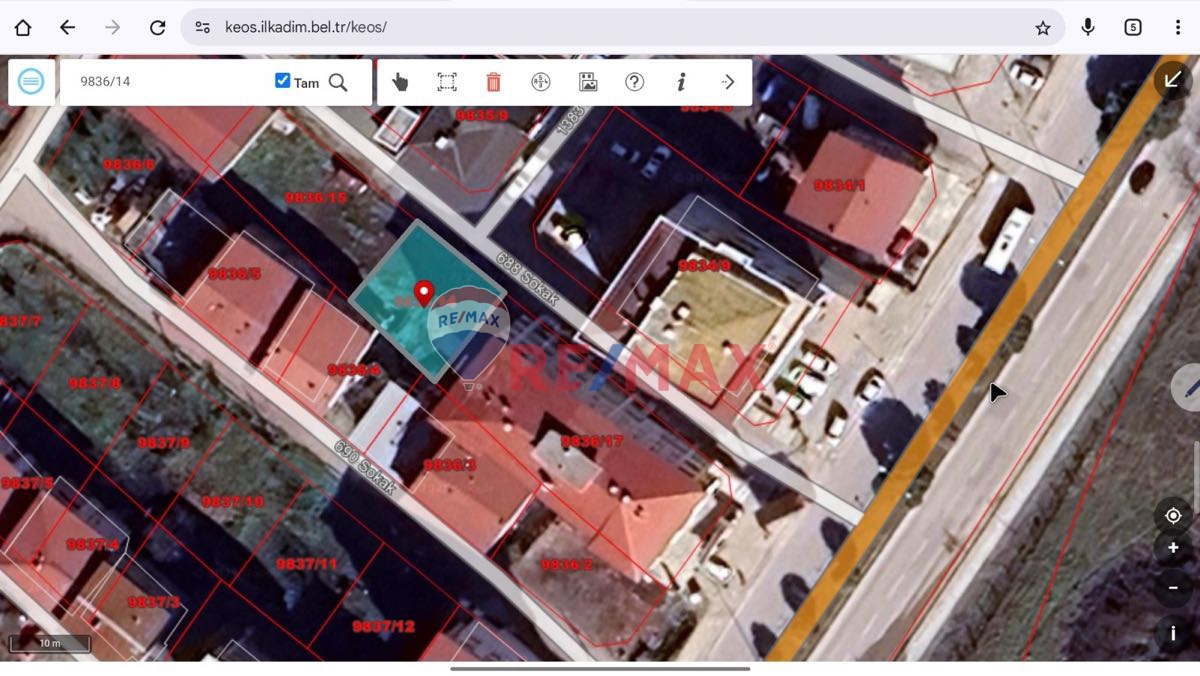The width and height of the screenshot is (1200, 676).
Task: Collapse map with diagonal arrow button
Action: pos(1172,79)
